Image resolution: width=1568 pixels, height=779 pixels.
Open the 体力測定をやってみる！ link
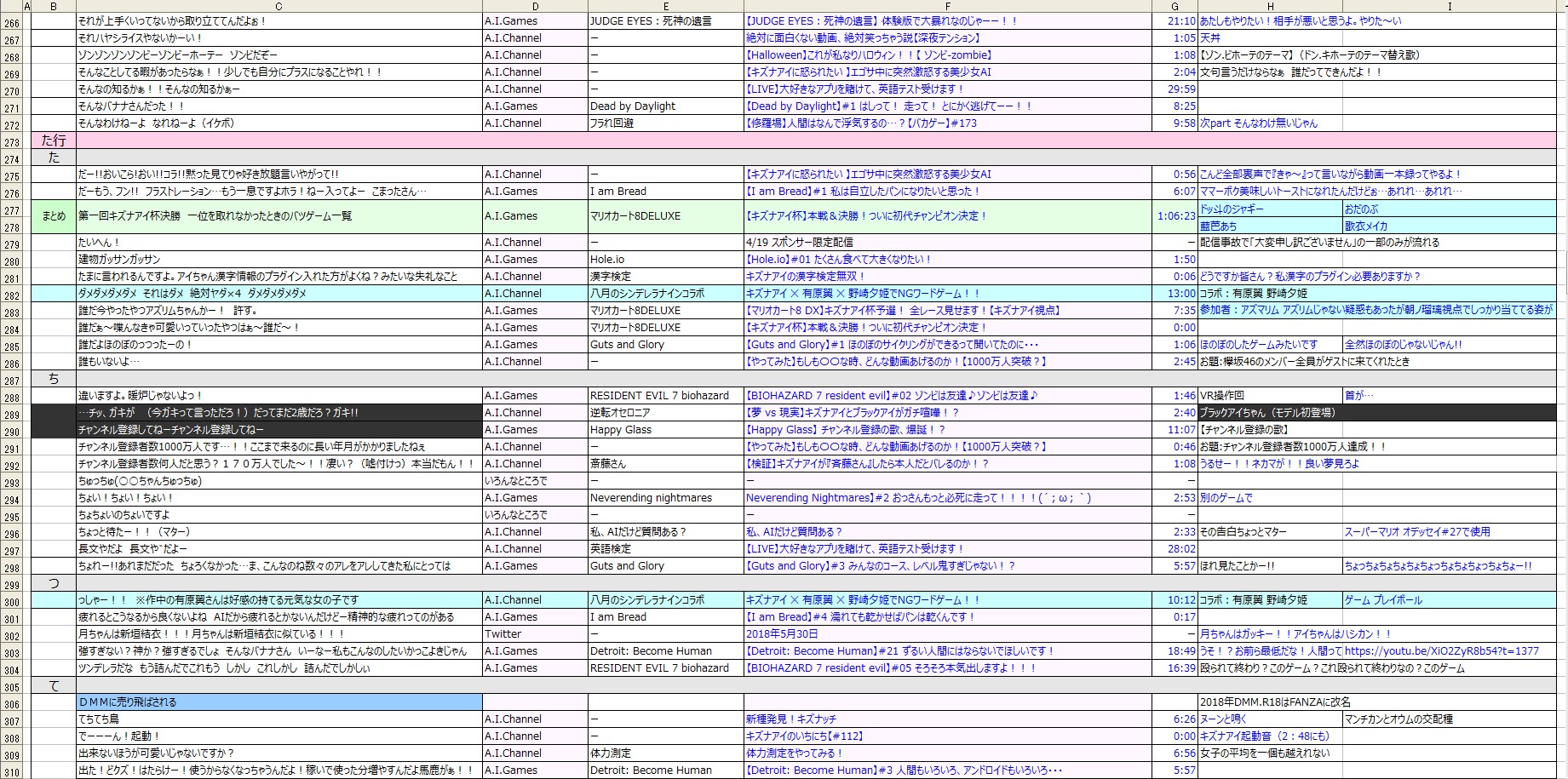click(794, 753)
